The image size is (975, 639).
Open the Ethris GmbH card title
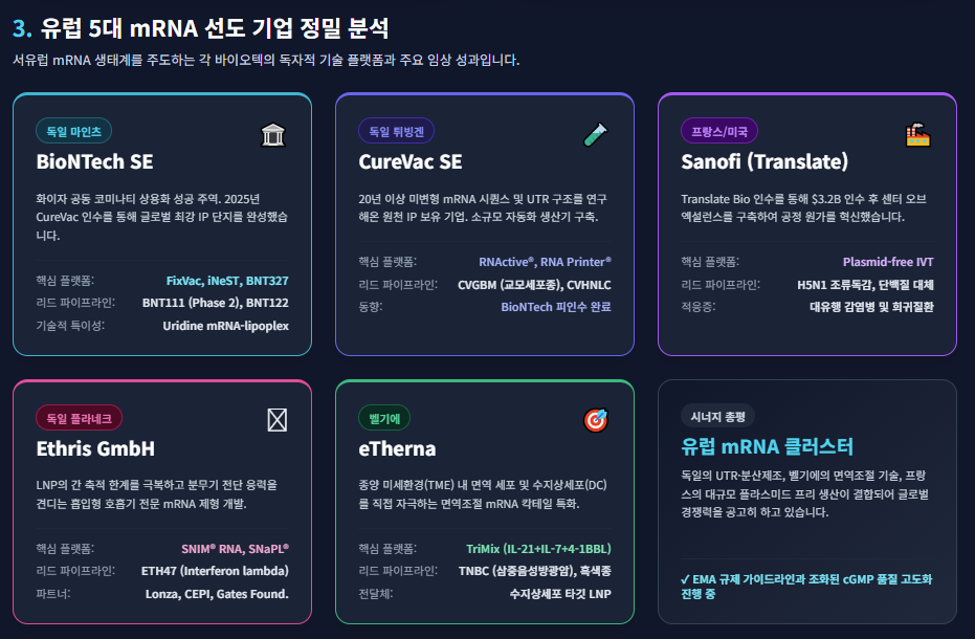point(96,449)
